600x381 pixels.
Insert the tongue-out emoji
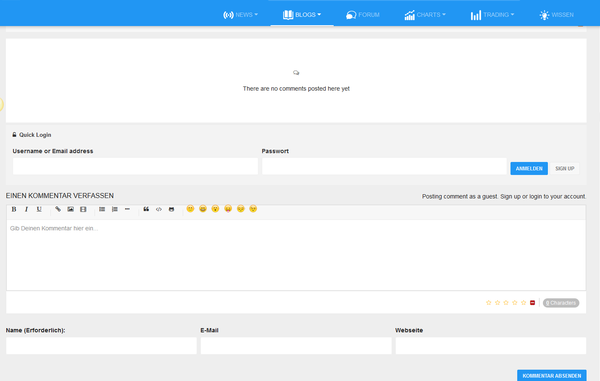tap(228, 208)
